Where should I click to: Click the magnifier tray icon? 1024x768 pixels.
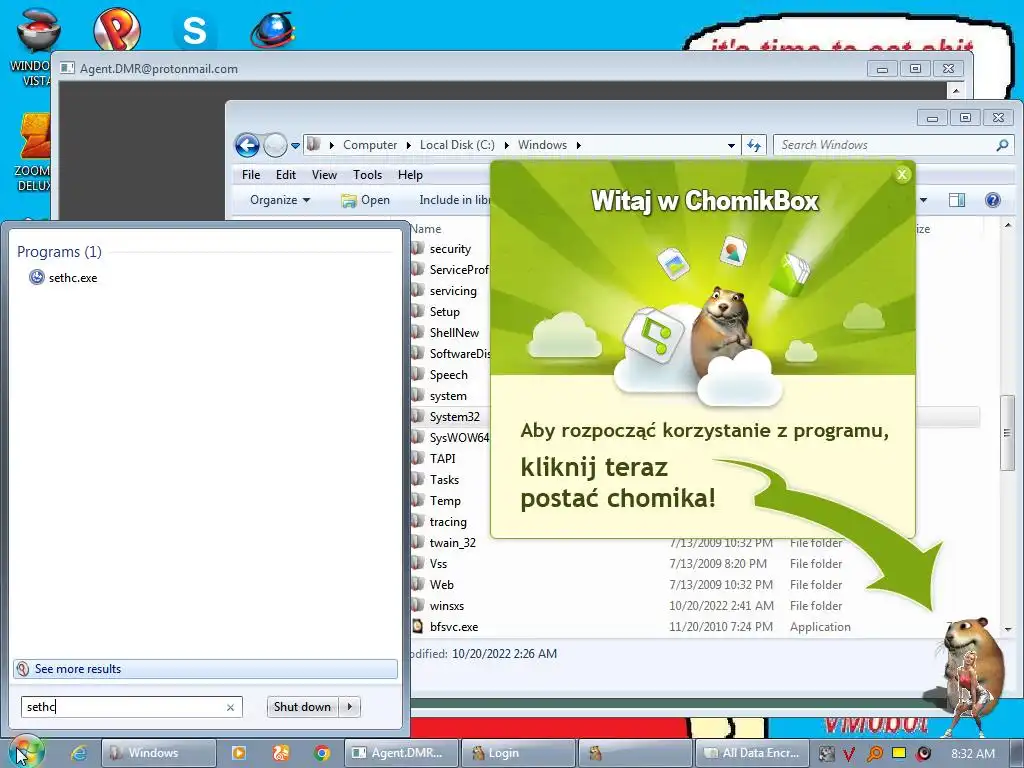(x=874, y=754)
